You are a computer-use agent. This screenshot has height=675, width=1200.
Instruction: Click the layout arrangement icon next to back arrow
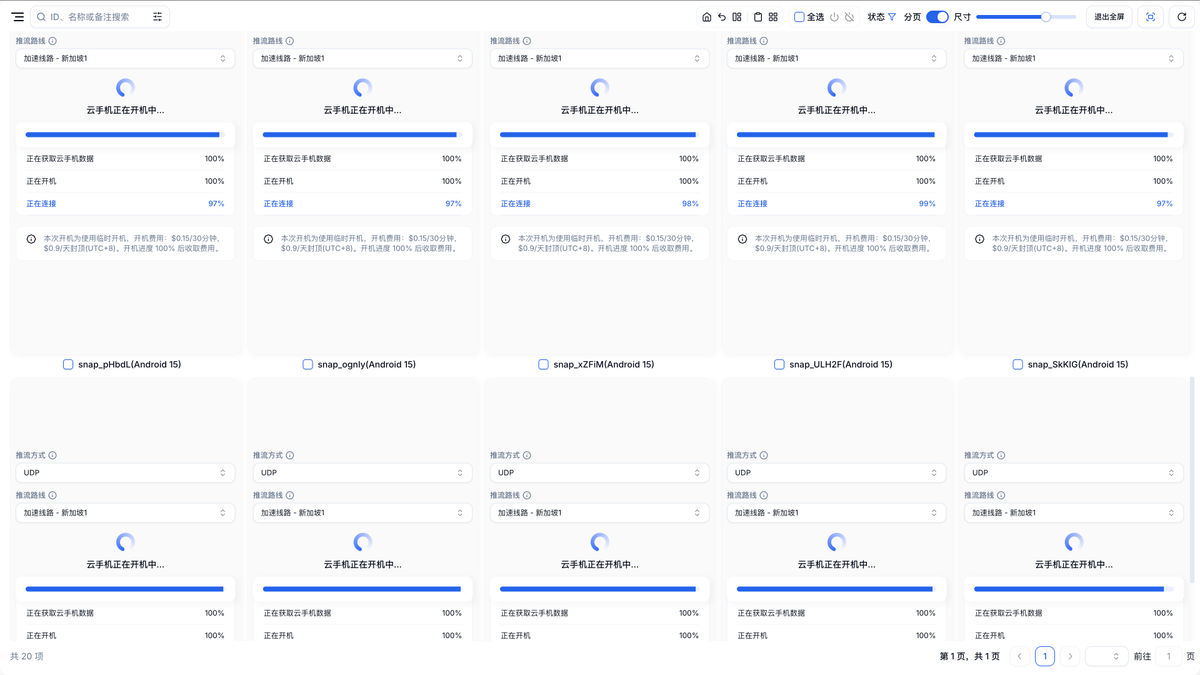[737, 17]
